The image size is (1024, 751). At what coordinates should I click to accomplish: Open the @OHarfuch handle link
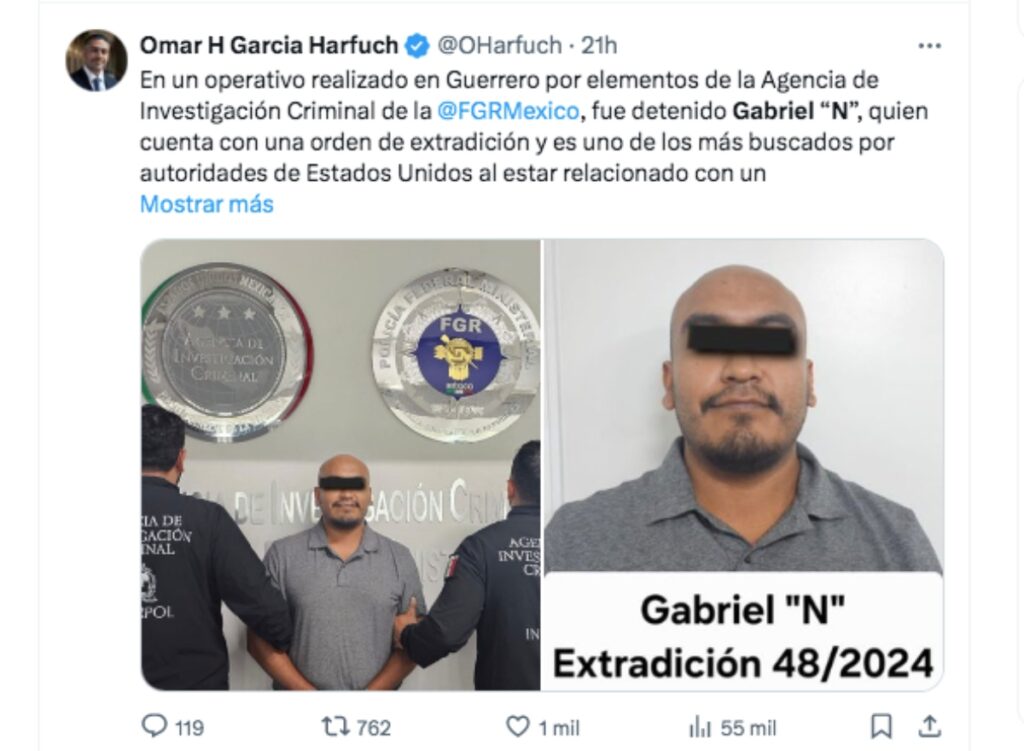[x=500, y=46]
